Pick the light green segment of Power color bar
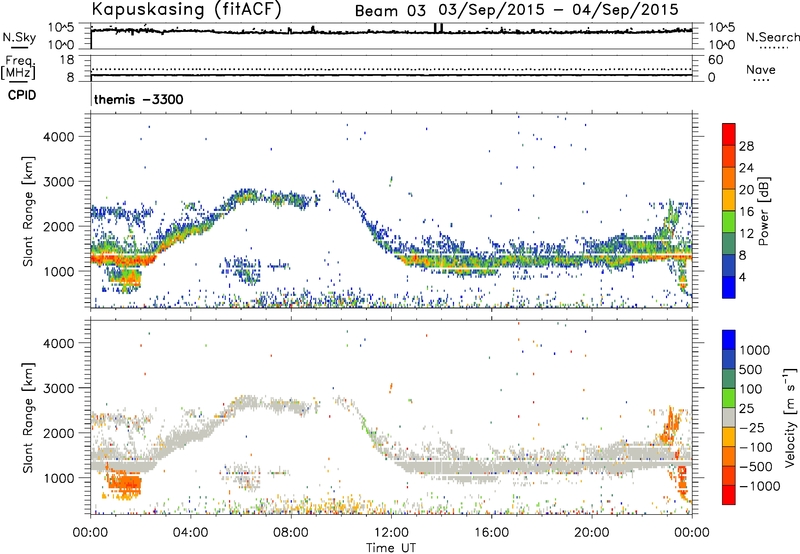The width and height of the screenshot is (800, 554). coord(729,221)
